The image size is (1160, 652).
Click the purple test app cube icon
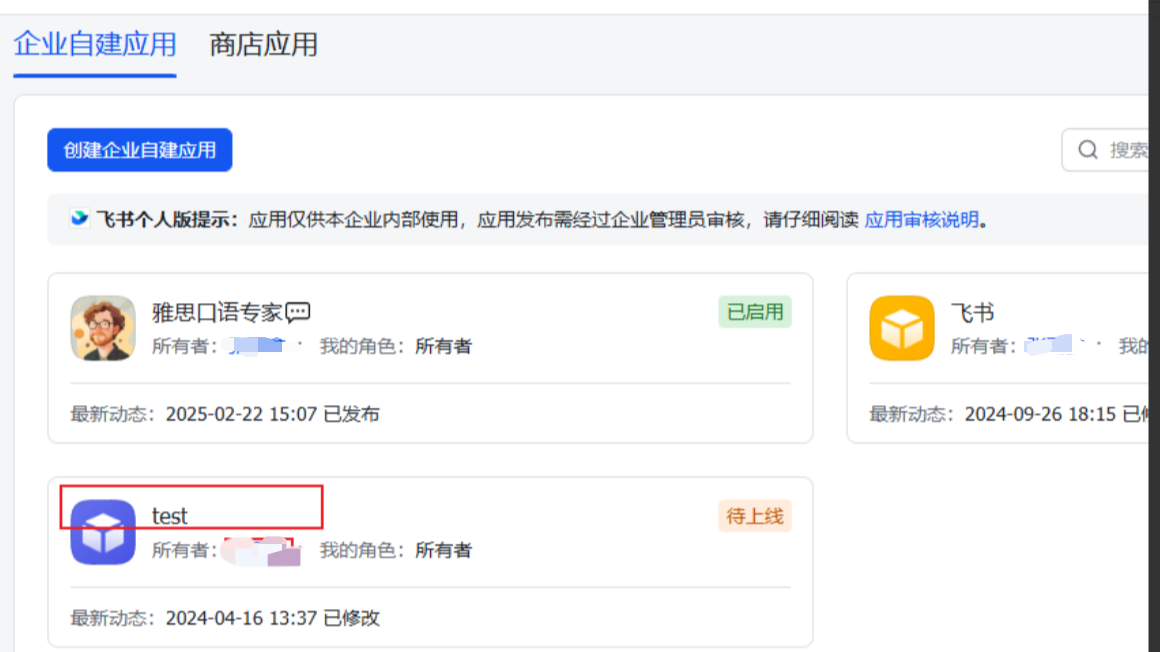click(x=103, y=532)
